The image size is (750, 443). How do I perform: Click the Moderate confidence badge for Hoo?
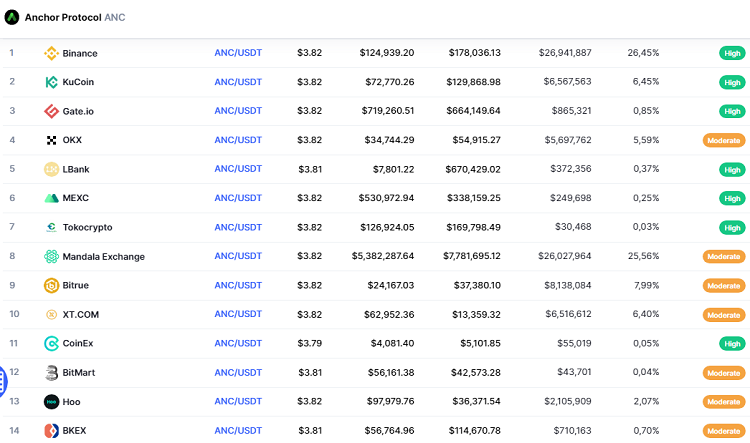724,402
